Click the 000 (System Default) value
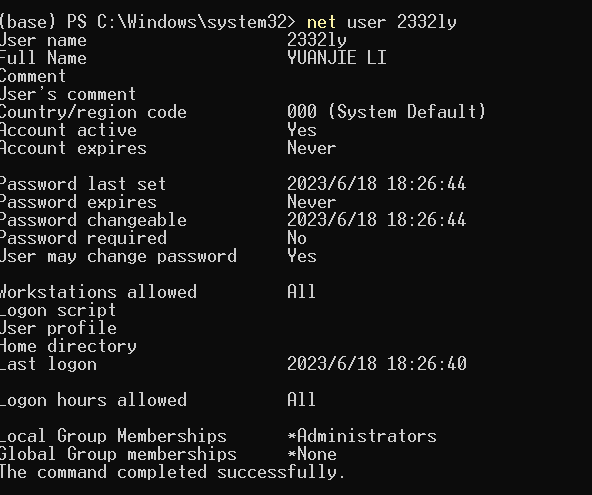This screenshot has height=495, width=592. tap(386, 112)
